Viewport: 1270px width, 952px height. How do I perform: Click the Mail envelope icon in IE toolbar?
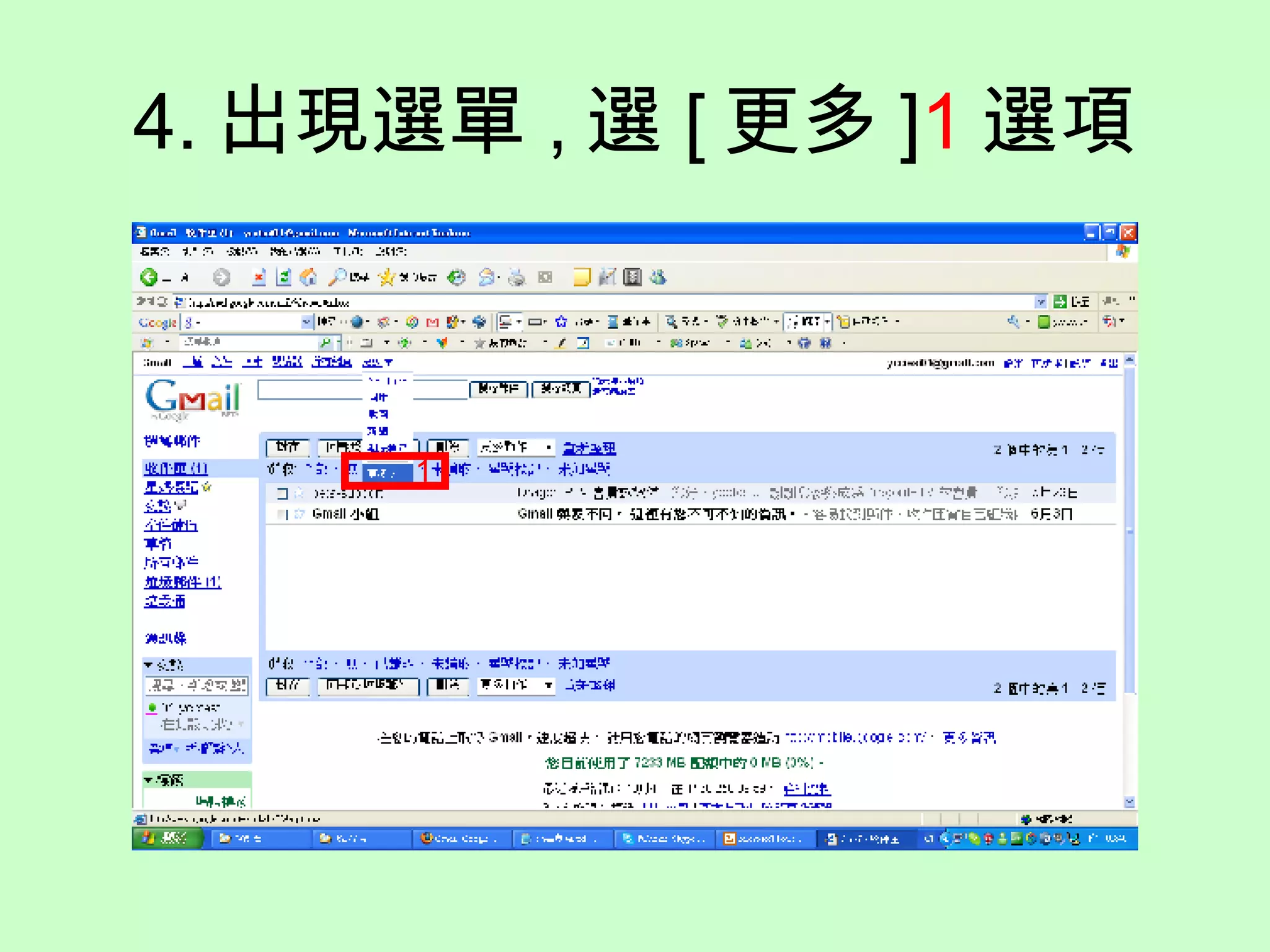click(x=487, y=277)
